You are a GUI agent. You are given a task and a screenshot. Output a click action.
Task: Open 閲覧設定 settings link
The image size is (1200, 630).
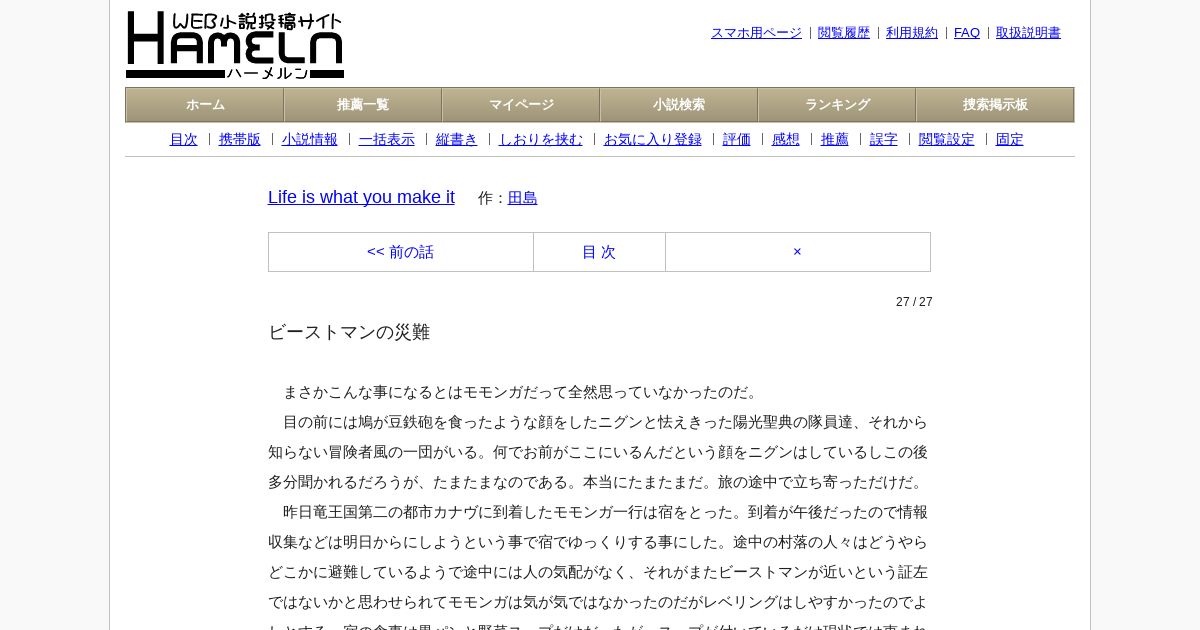pos(947,140)
